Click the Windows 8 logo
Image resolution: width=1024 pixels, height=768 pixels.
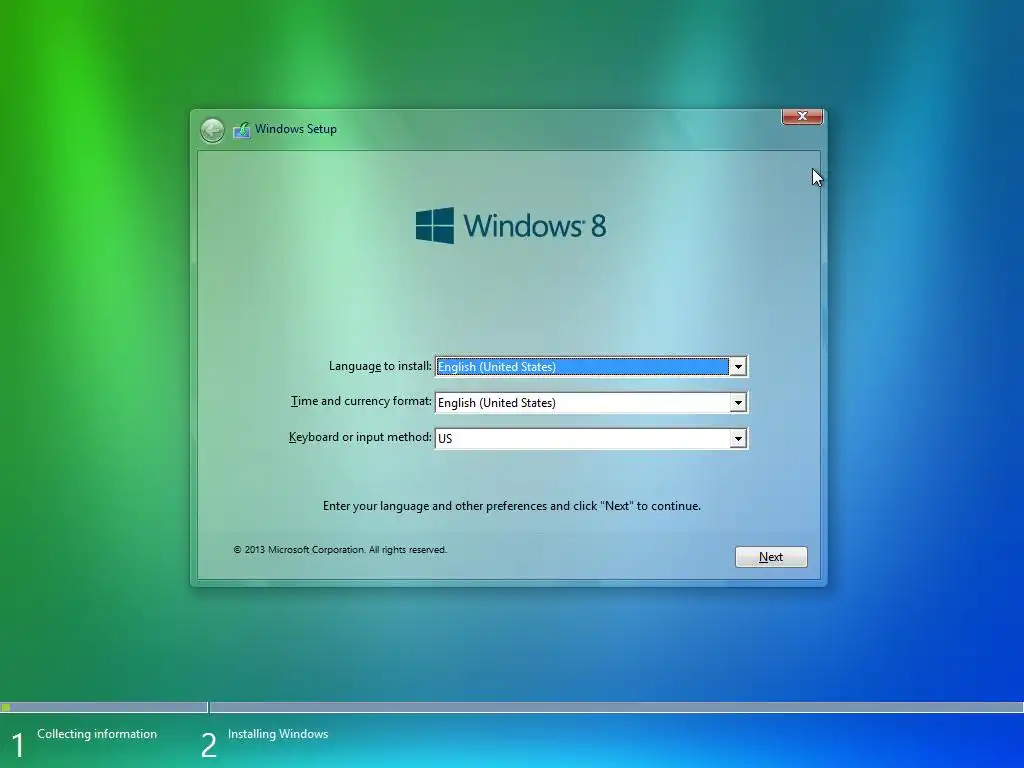(x=511, y=225)
